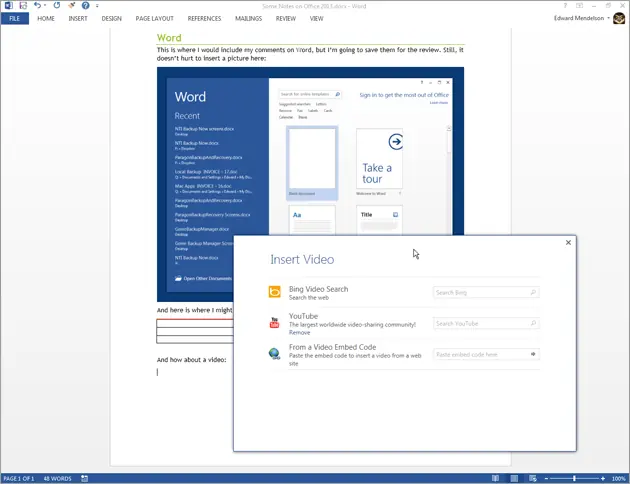
Task: Click the Word application icon in title bar
Action: click(x=8, y=6)
